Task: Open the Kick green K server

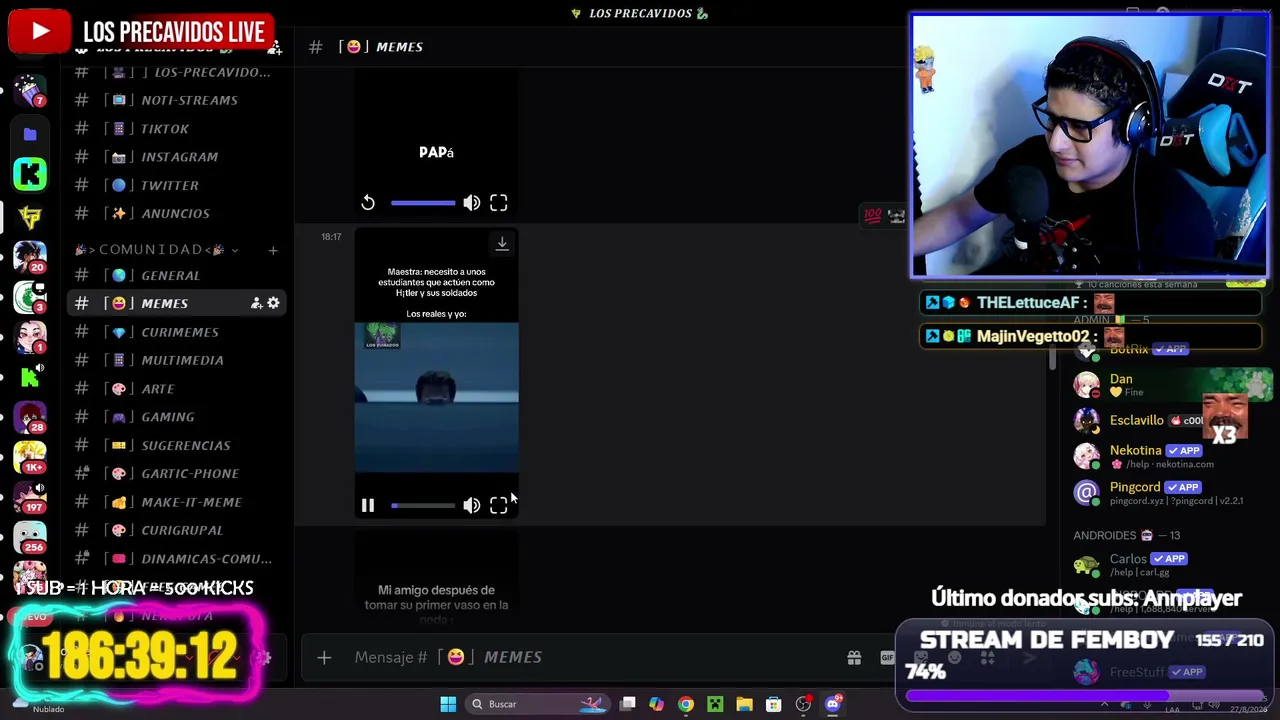Action: pyautogui.click(x=30, y=174)
